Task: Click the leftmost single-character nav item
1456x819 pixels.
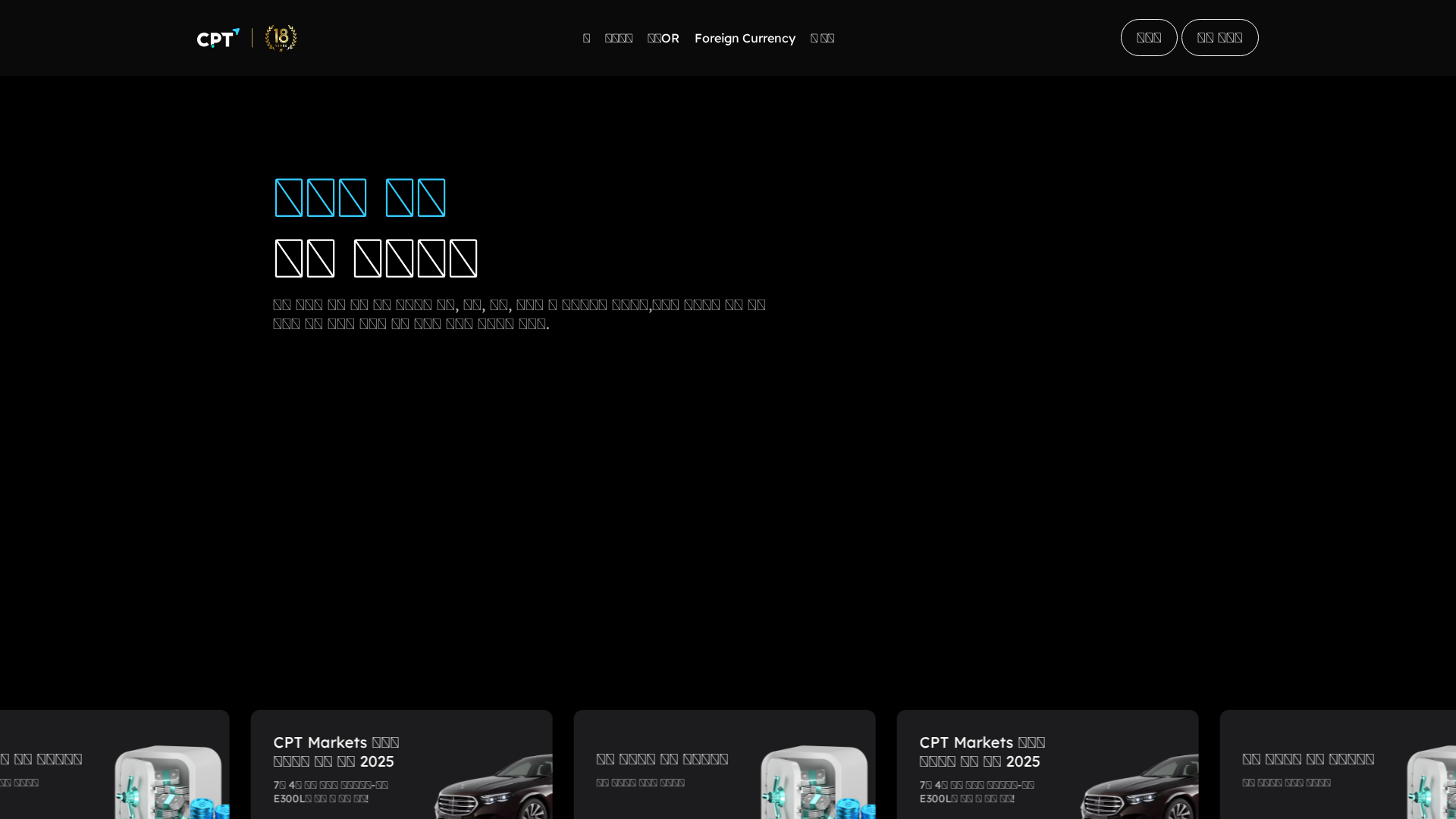Action: click(586, 38)
